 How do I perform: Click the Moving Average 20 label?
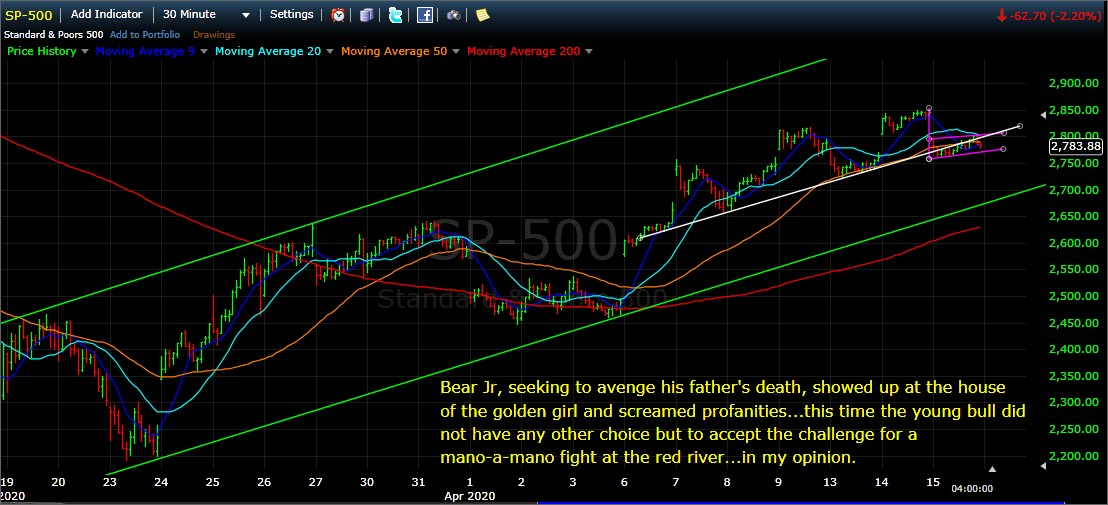pos(268,51)
